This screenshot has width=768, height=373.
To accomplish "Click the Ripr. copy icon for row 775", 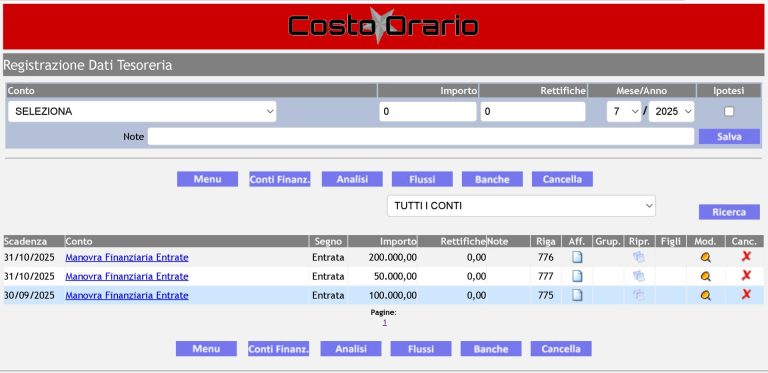I will (639, 295).
